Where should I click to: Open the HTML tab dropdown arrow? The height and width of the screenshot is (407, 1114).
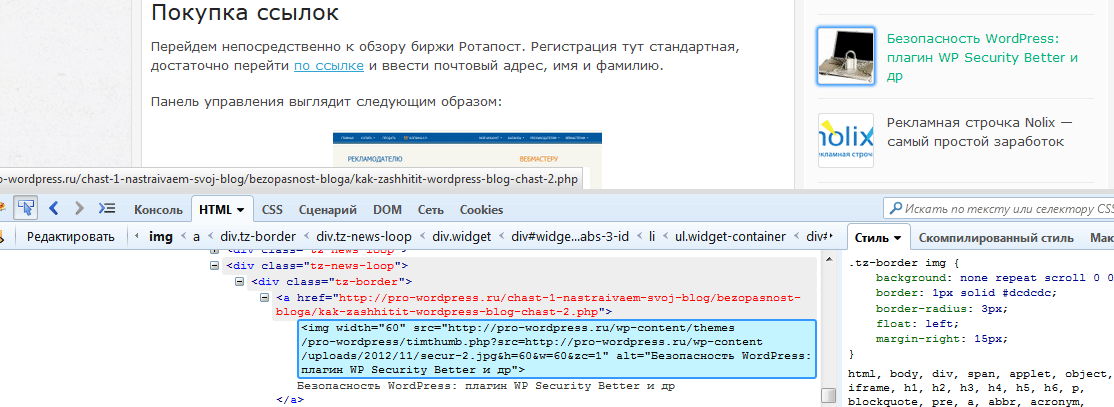point(241,210)
